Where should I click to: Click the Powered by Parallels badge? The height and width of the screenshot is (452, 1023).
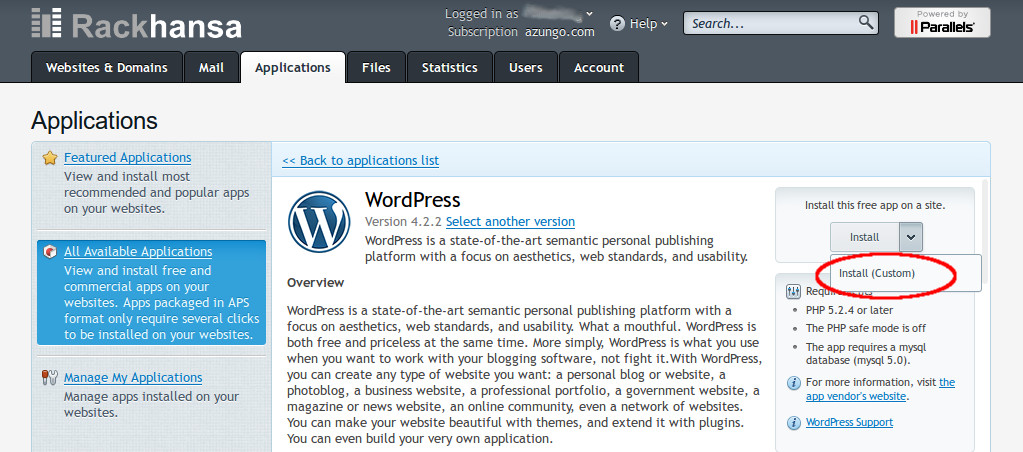942,22
